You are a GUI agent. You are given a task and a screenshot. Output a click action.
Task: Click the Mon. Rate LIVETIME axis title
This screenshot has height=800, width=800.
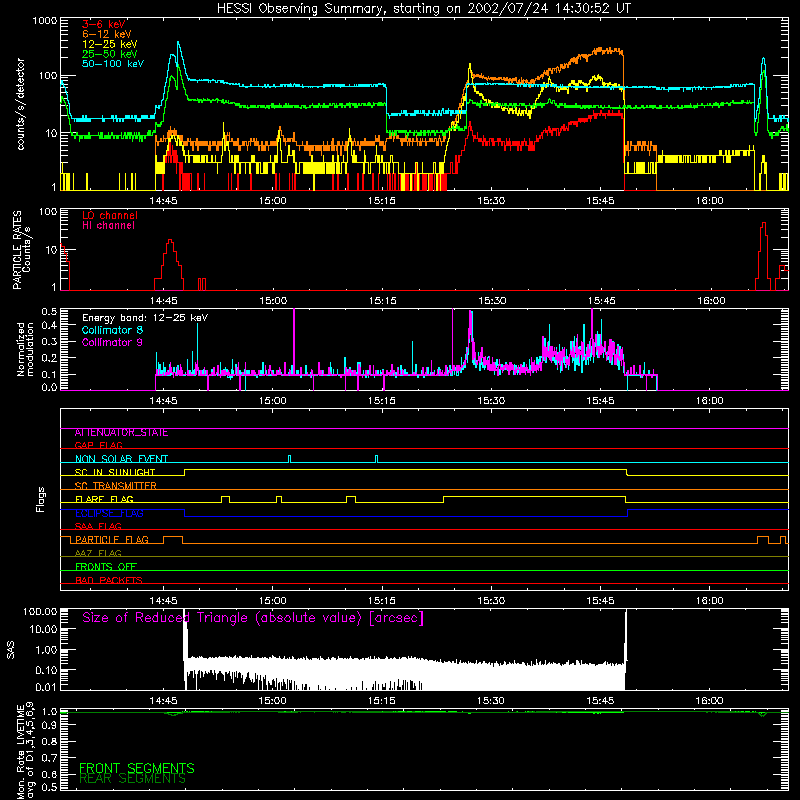click(26, 751)
